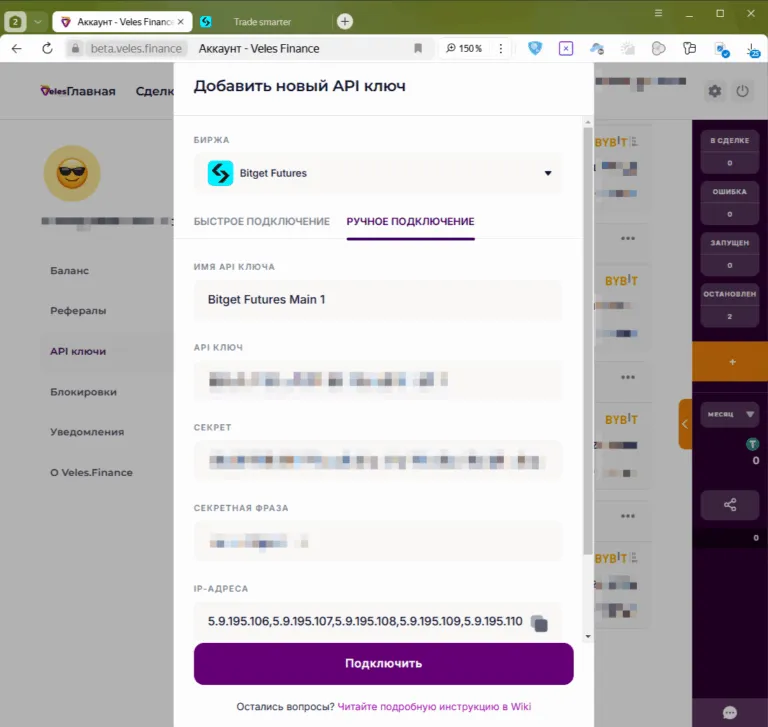768x727 pixels.
Task: Reload the page with the refresh icon
Action: (x=47, y=48)
